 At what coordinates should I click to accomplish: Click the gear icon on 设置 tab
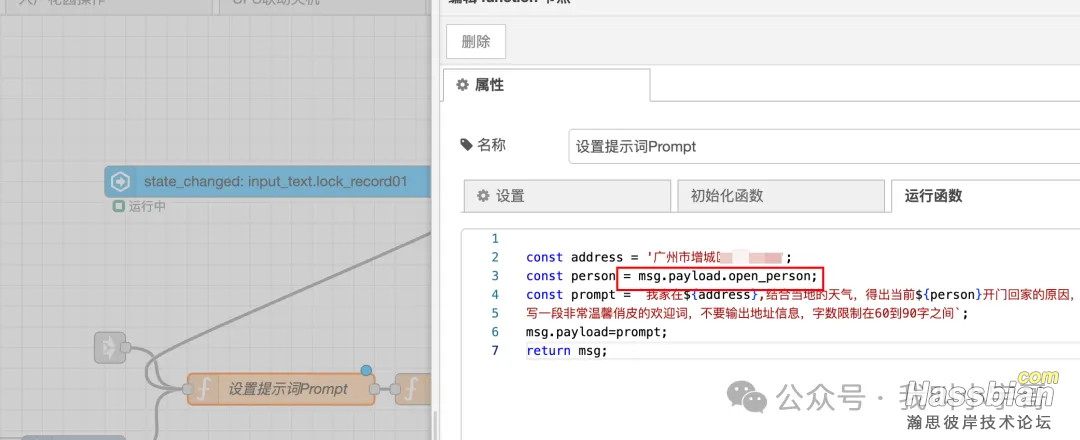[483, 196]
